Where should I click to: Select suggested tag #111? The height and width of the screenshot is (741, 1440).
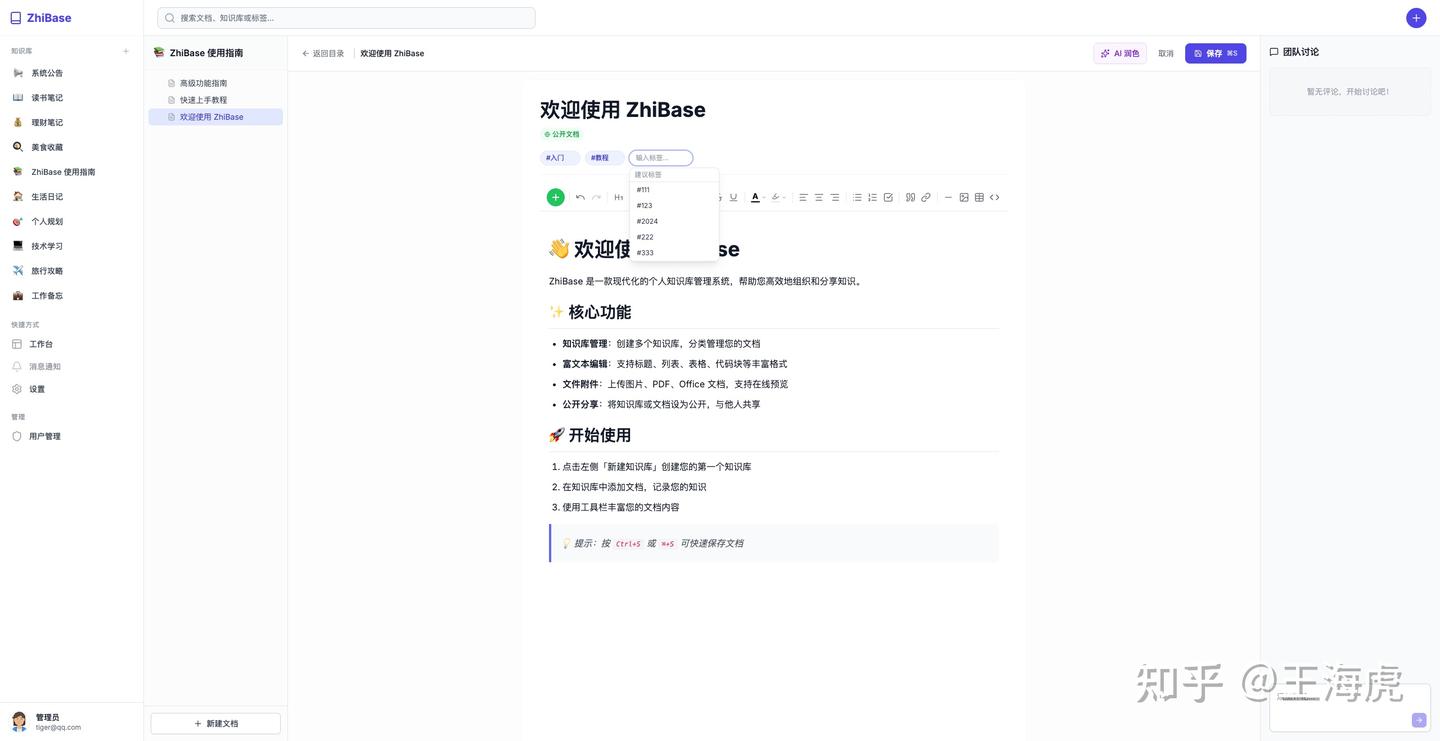674,190
